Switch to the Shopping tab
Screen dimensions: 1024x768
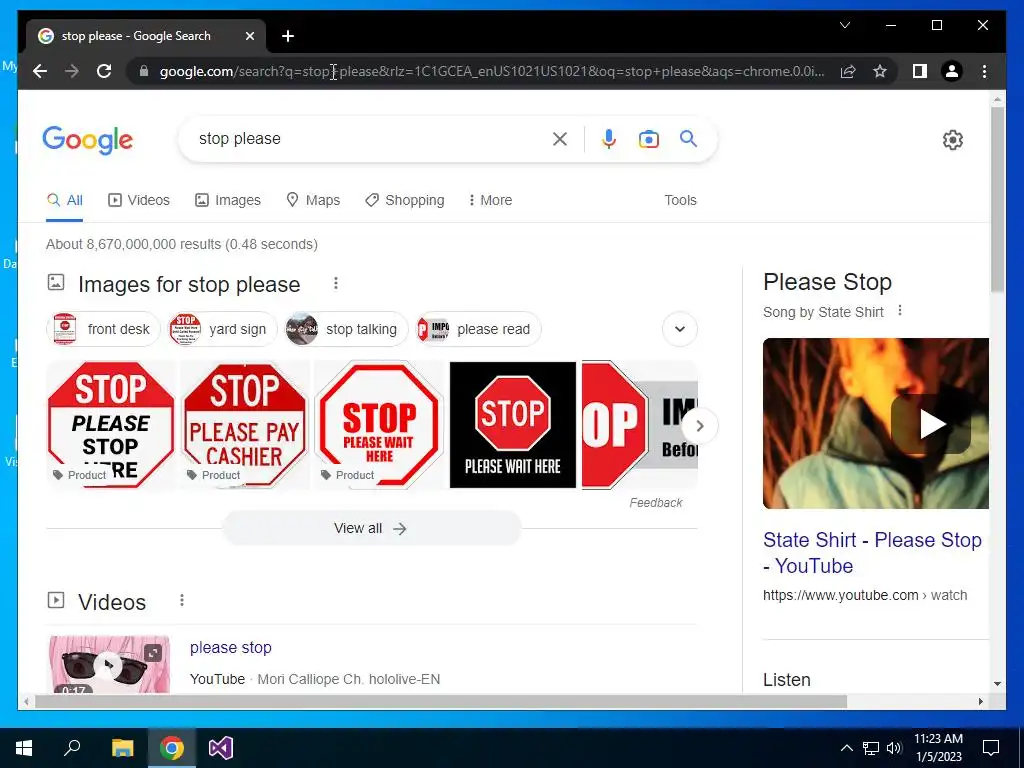(x=405, y=200)
